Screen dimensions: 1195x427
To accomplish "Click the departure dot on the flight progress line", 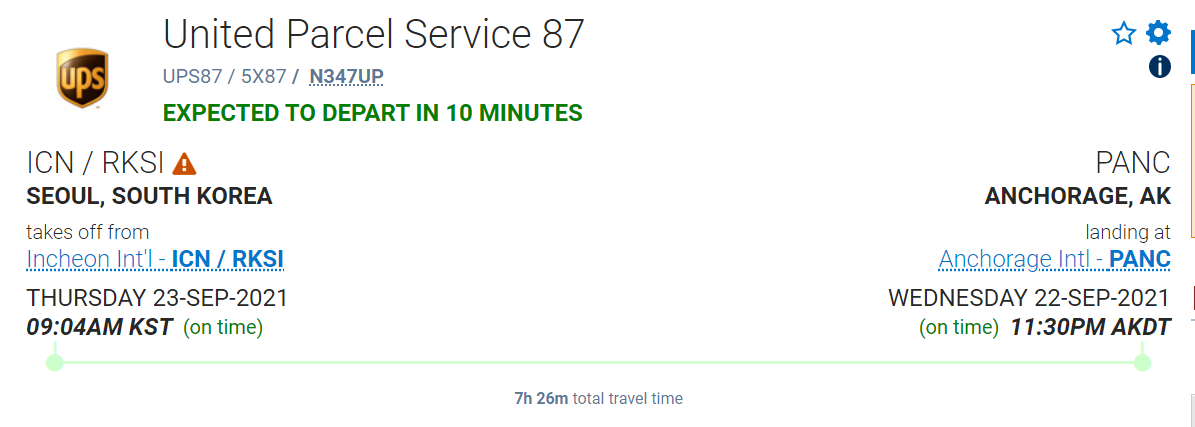I will pyautogui.click(x=55, y=362).
